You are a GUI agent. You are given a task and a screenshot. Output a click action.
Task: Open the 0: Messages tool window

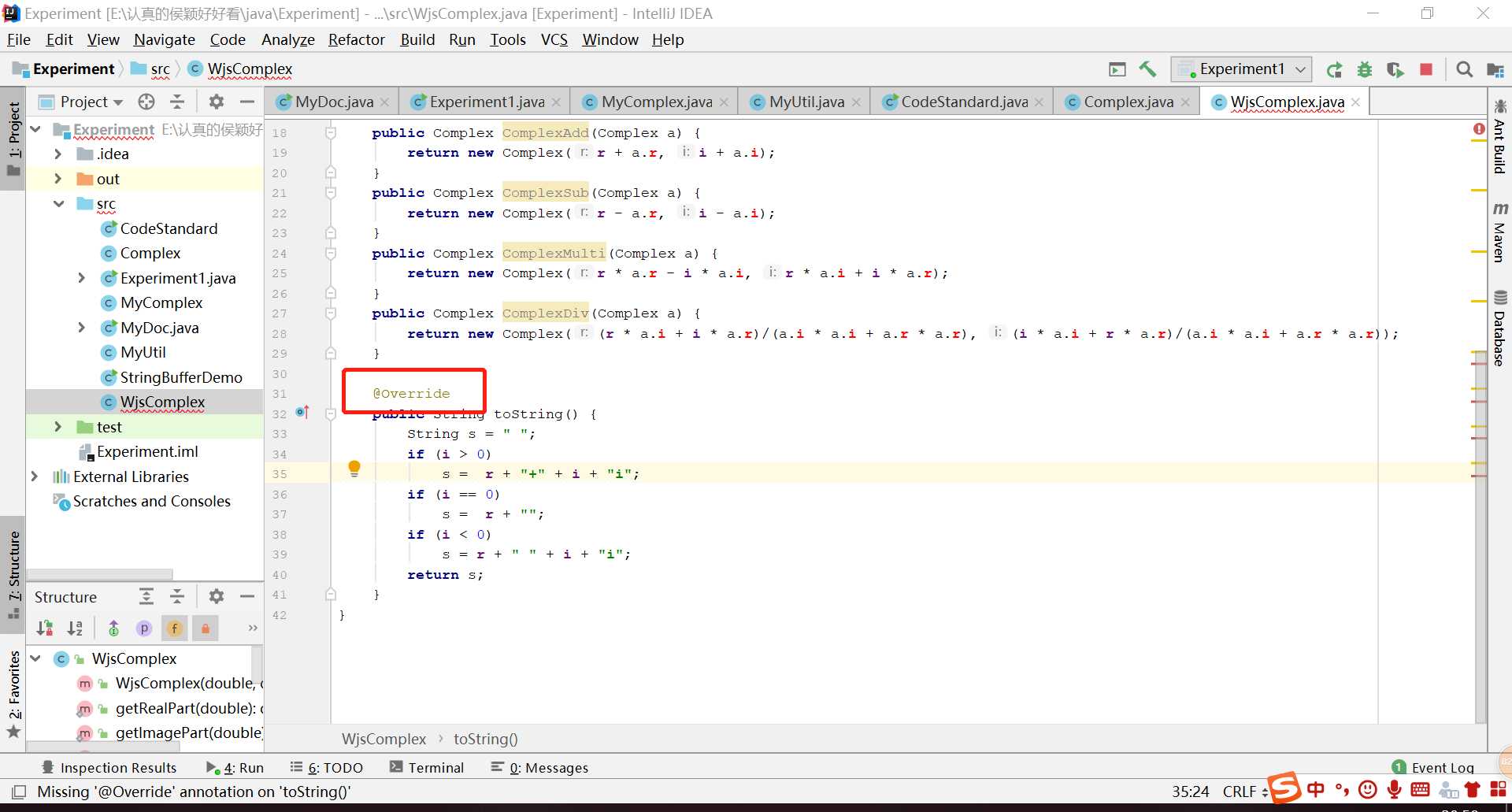click(539, 767)
